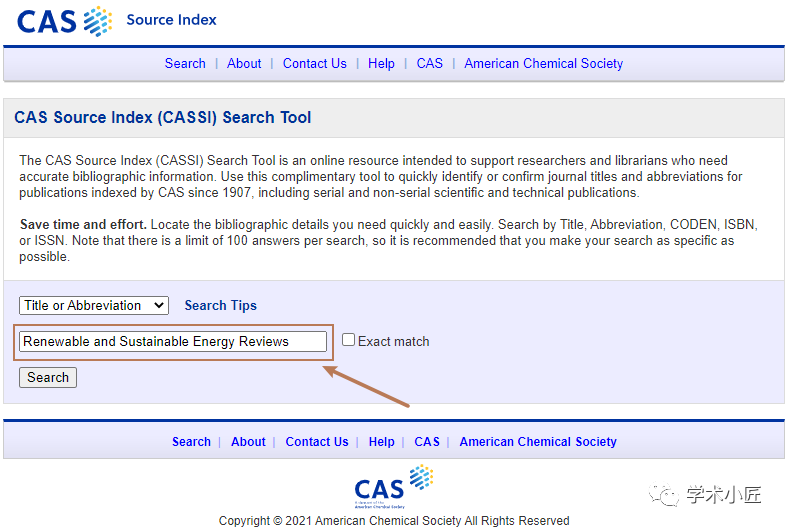Click the Search button below the input
Viewport: 787px width, 529px height.
pos(48,377)
